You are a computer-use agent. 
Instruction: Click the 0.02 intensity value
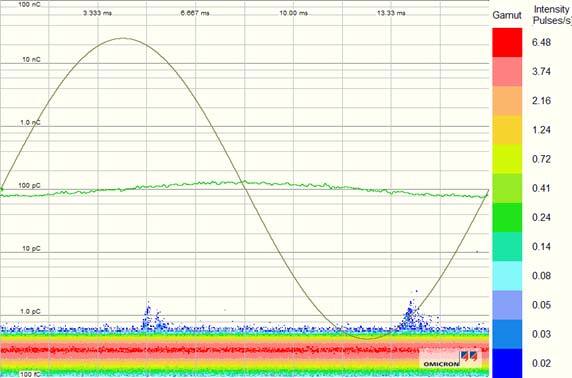[x=541, y=363]
